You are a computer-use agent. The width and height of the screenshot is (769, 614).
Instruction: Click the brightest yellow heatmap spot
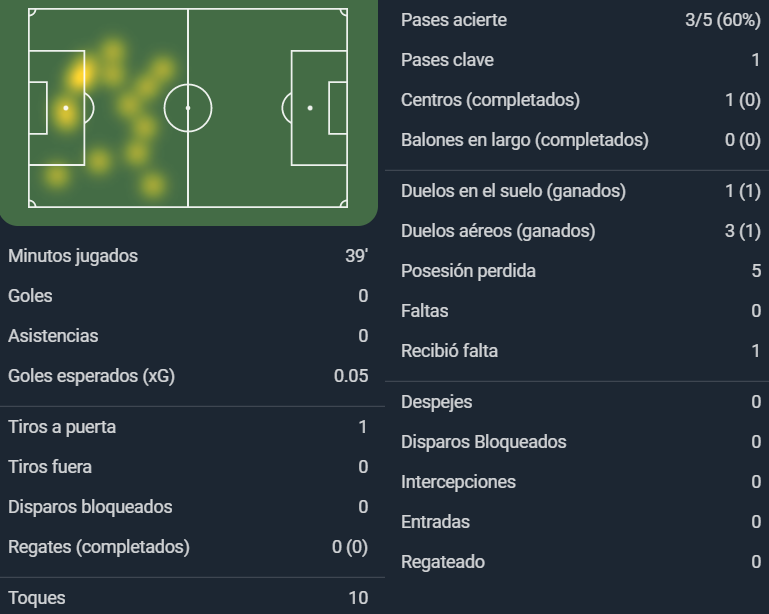point(79,77)
